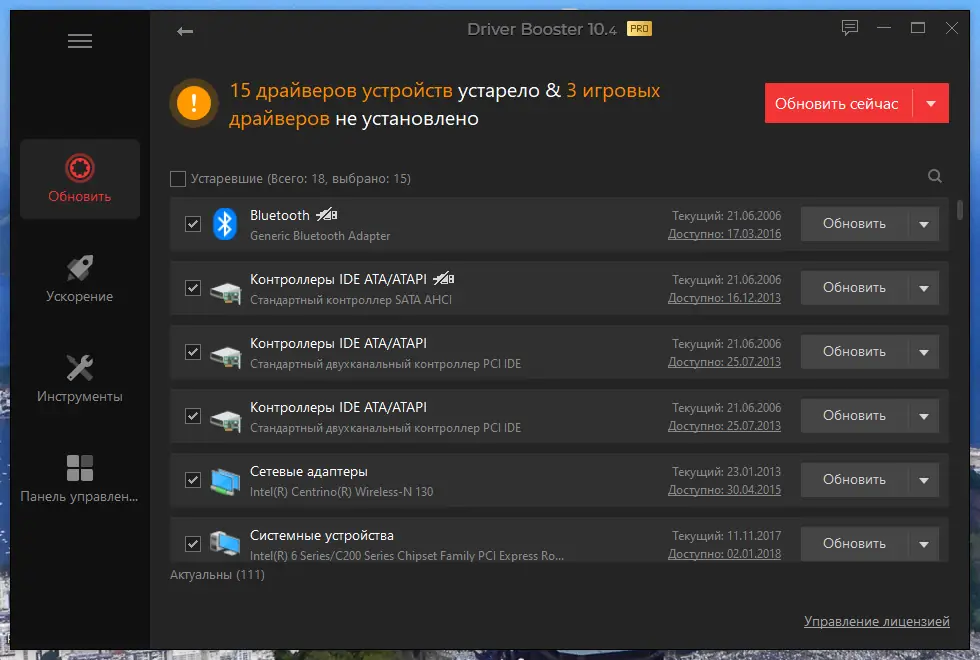Click the Intel Centrino network adapter icon
The image size is (980, 660).
[x=225, y=482]
